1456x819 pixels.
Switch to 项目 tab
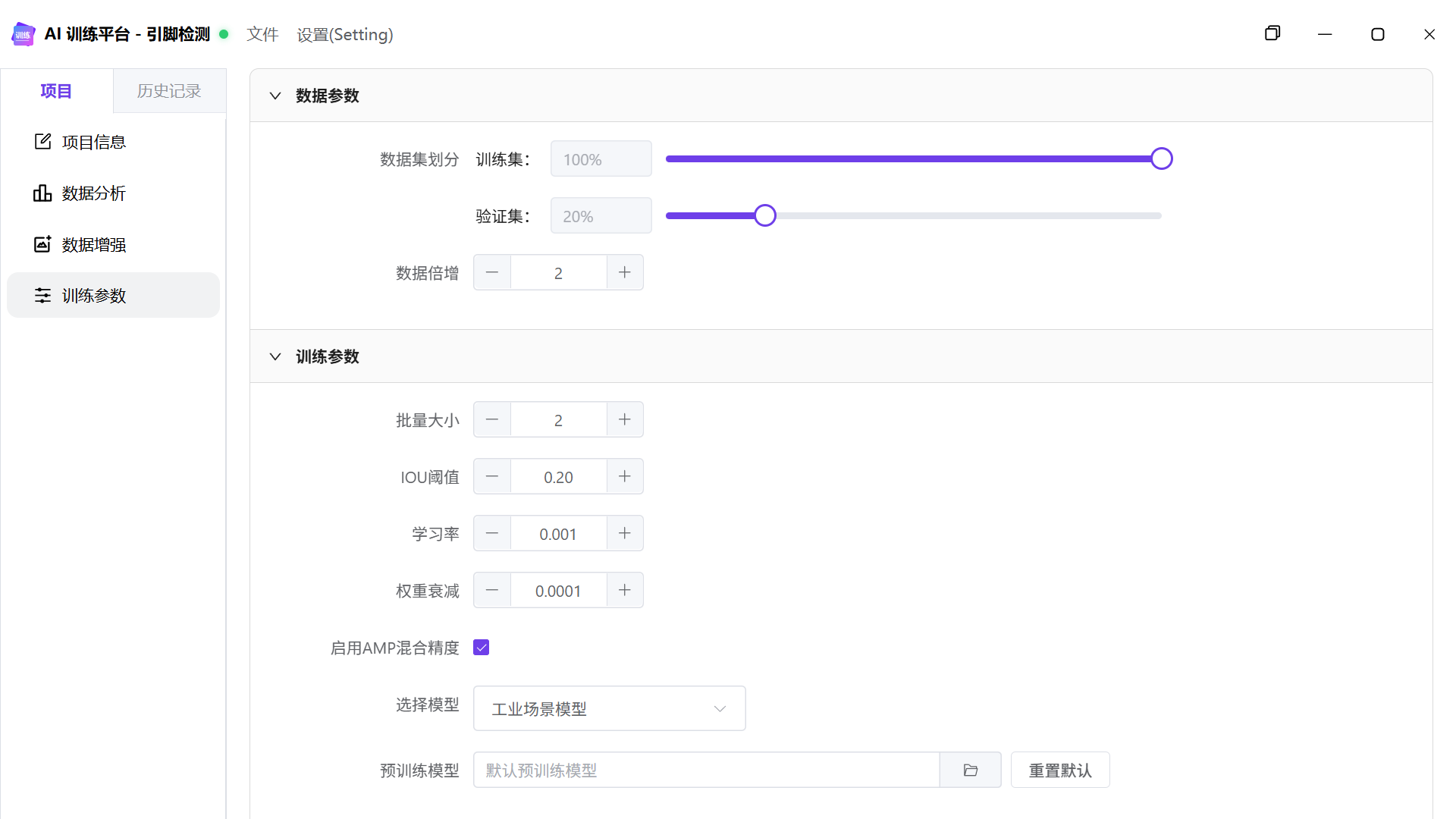click(x=56, y=91)
